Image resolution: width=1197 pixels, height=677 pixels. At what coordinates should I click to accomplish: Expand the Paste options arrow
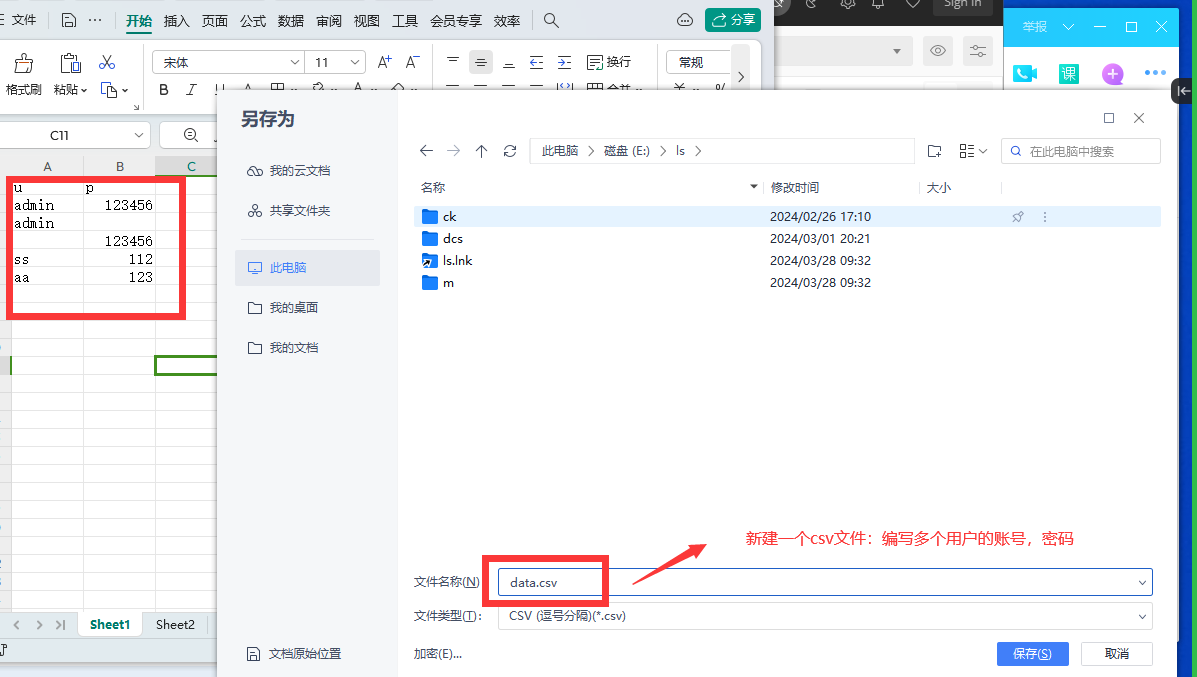pyautogui.click(x=84, y=90)
